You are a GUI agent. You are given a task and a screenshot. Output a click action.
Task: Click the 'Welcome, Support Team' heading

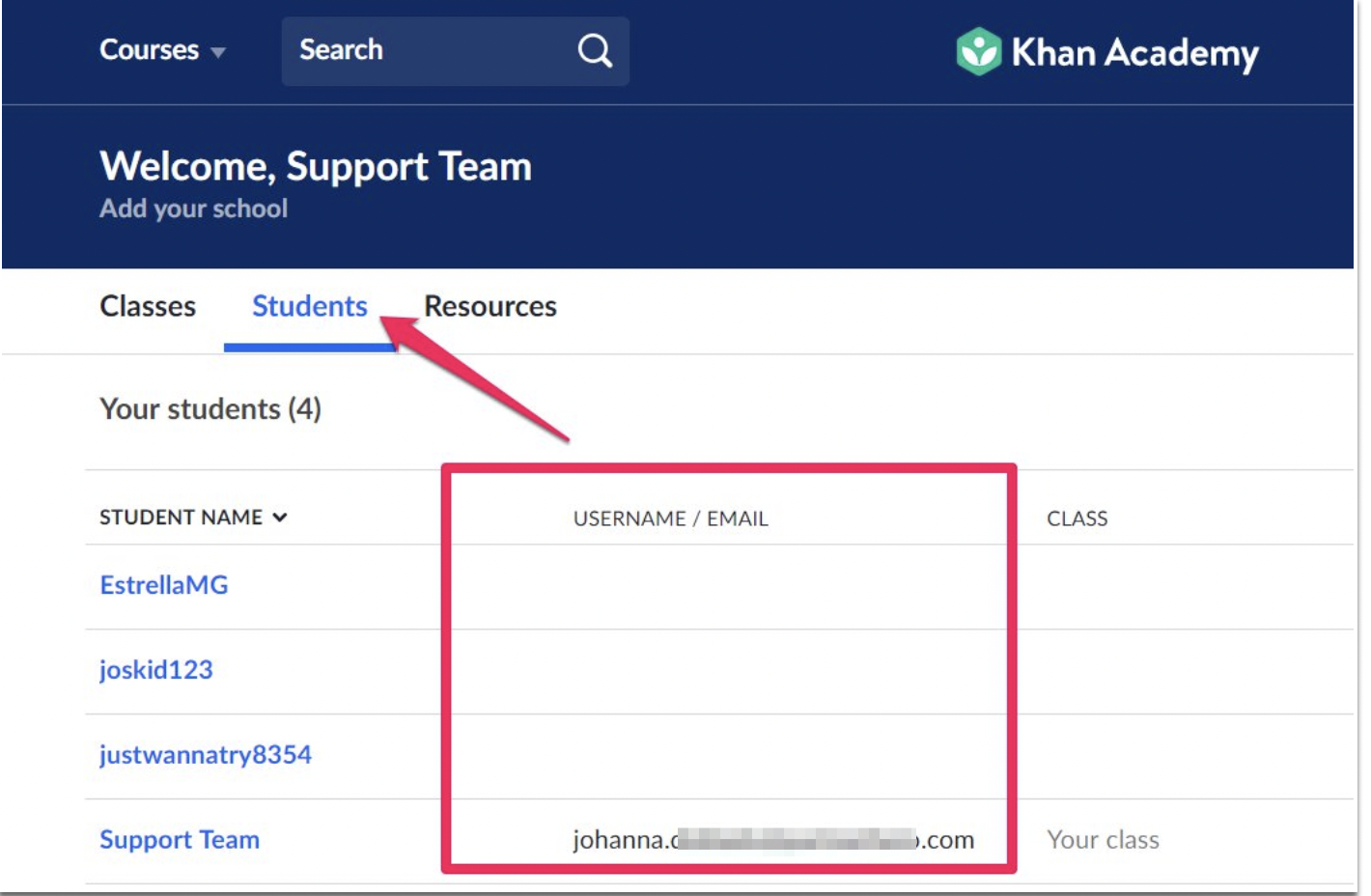(316, 167)
